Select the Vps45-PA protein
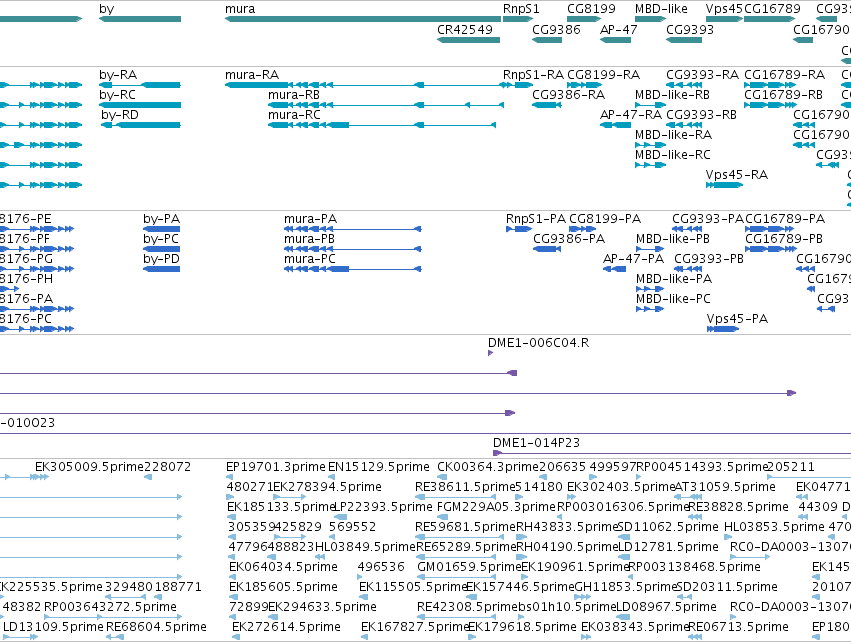The width and height of the screenshot is (851, 642). coord(723,329)
